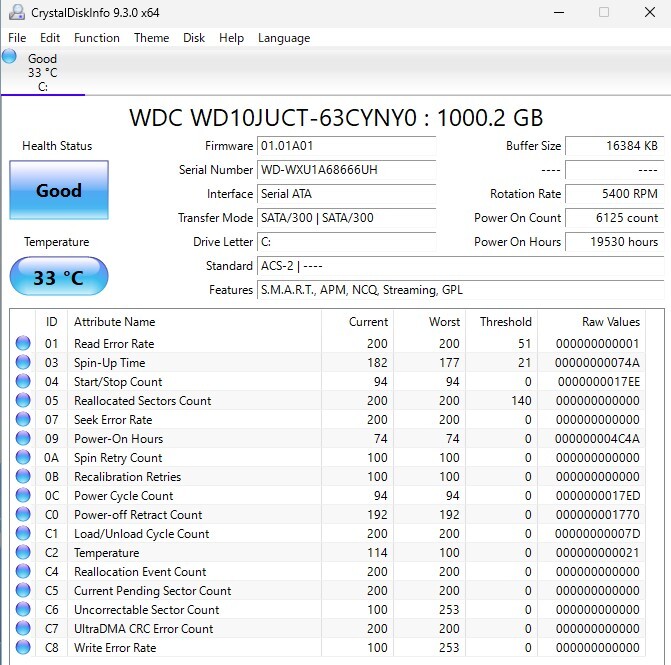Click the CrystalDiskInfo app icon in title bar

(17, 12)
